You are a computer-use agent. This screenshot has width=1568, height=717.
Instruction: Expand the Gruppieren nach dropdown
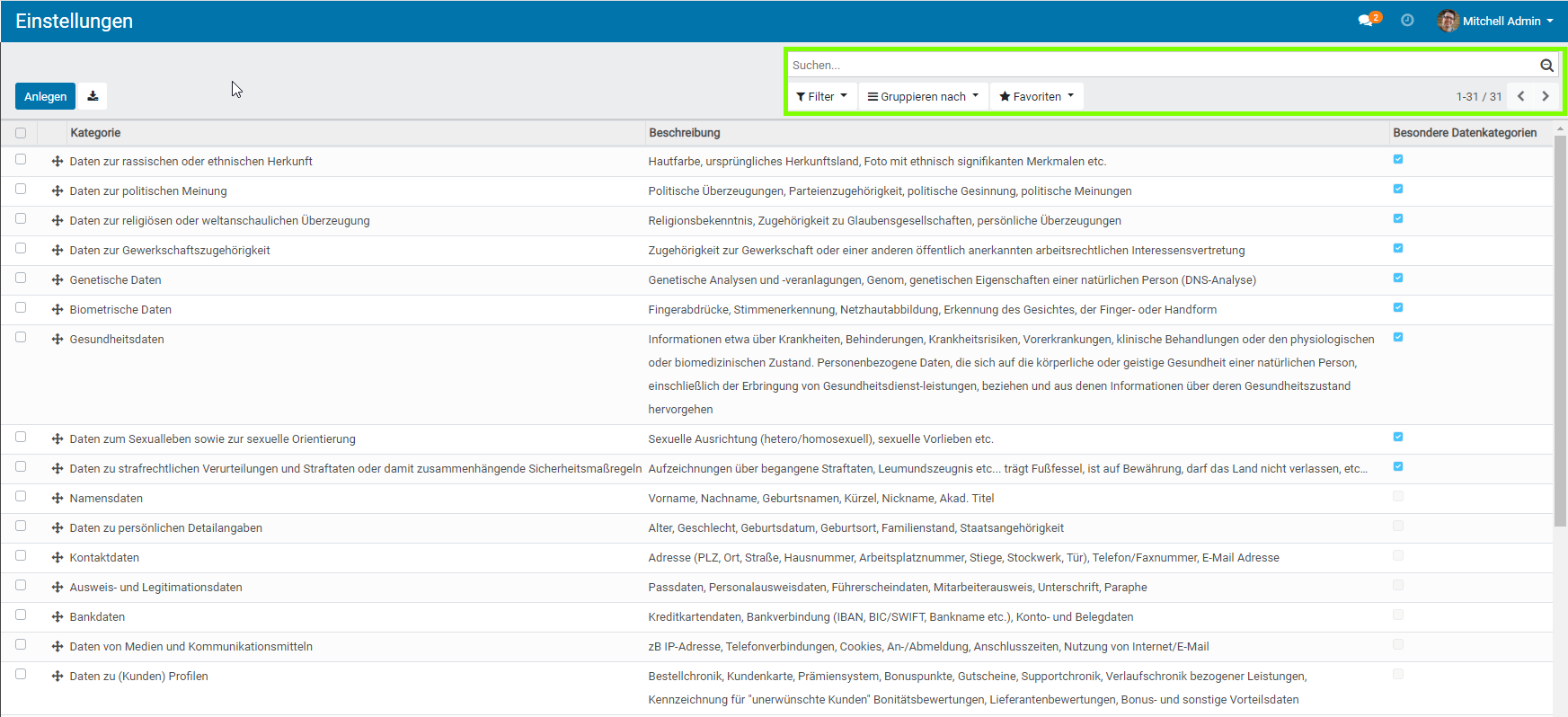coord(923,96)
